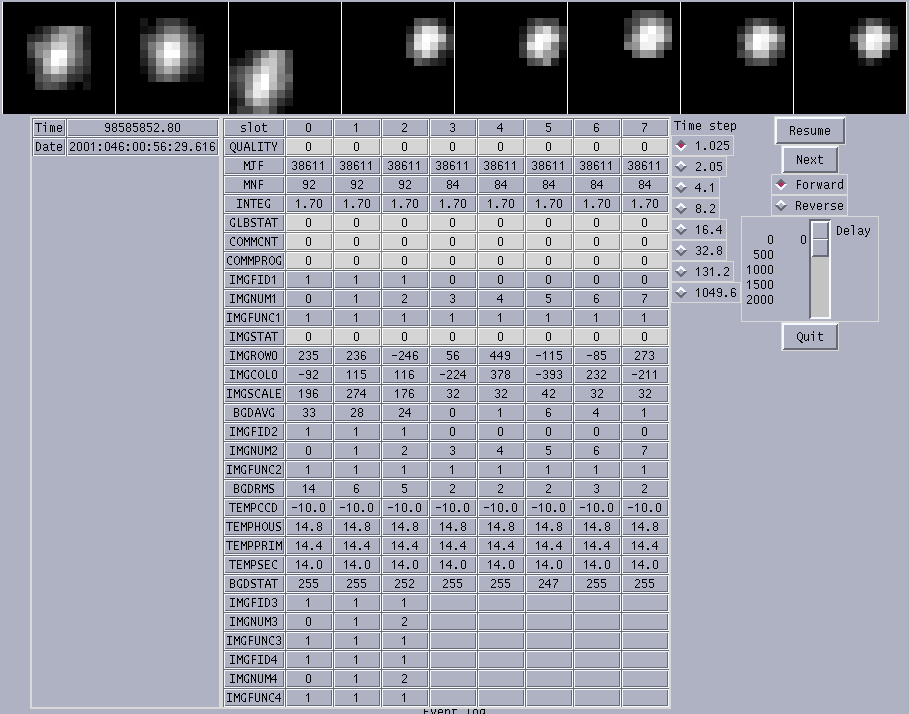The height and width of the screenshot is (714, 909).
Task: Click IMGROW0 value 449 for slot 4
Action: click(500, 355)
